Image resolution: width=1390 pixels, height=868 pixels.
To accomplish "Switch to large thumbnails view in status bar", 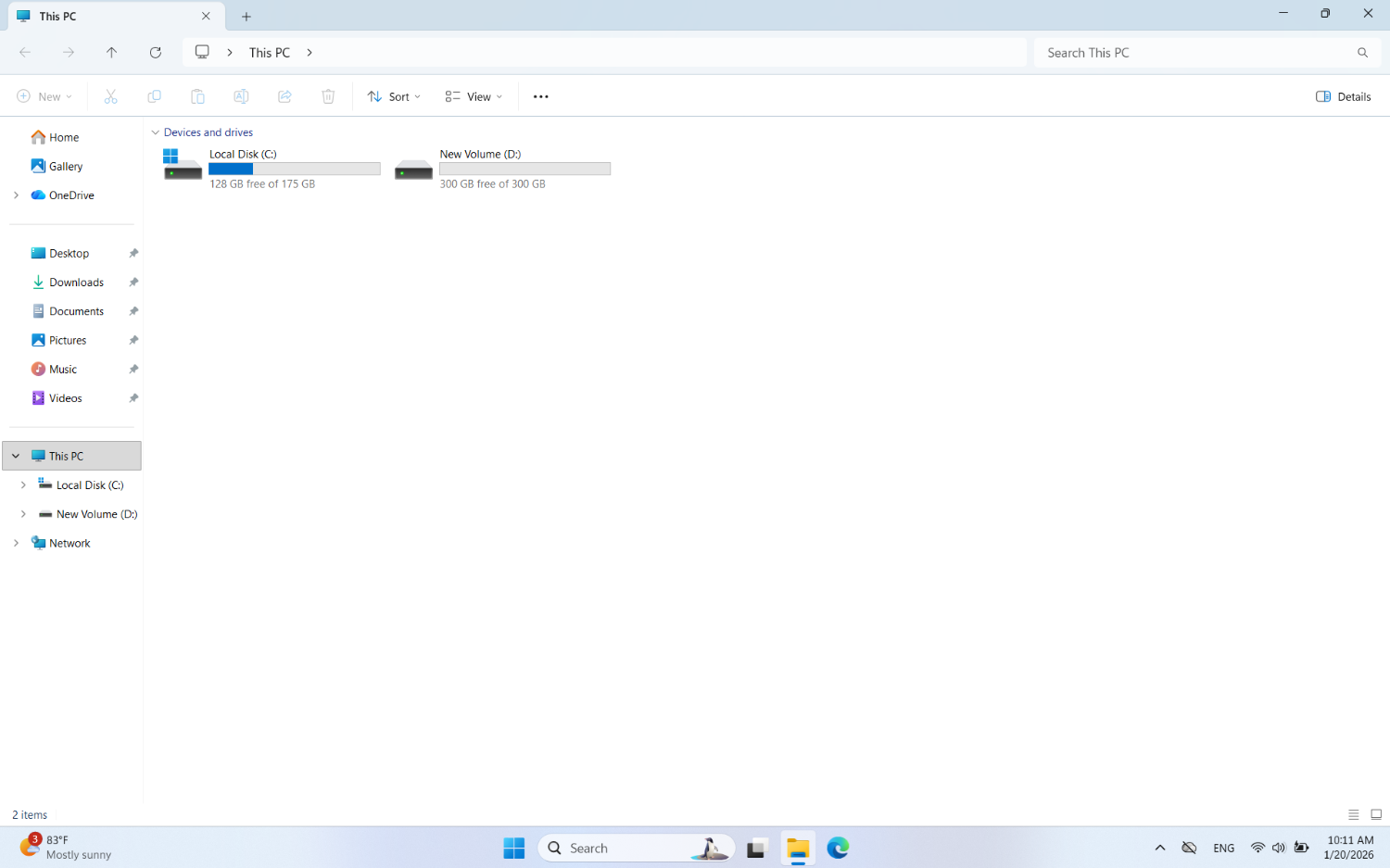I will pos(1376,815).
